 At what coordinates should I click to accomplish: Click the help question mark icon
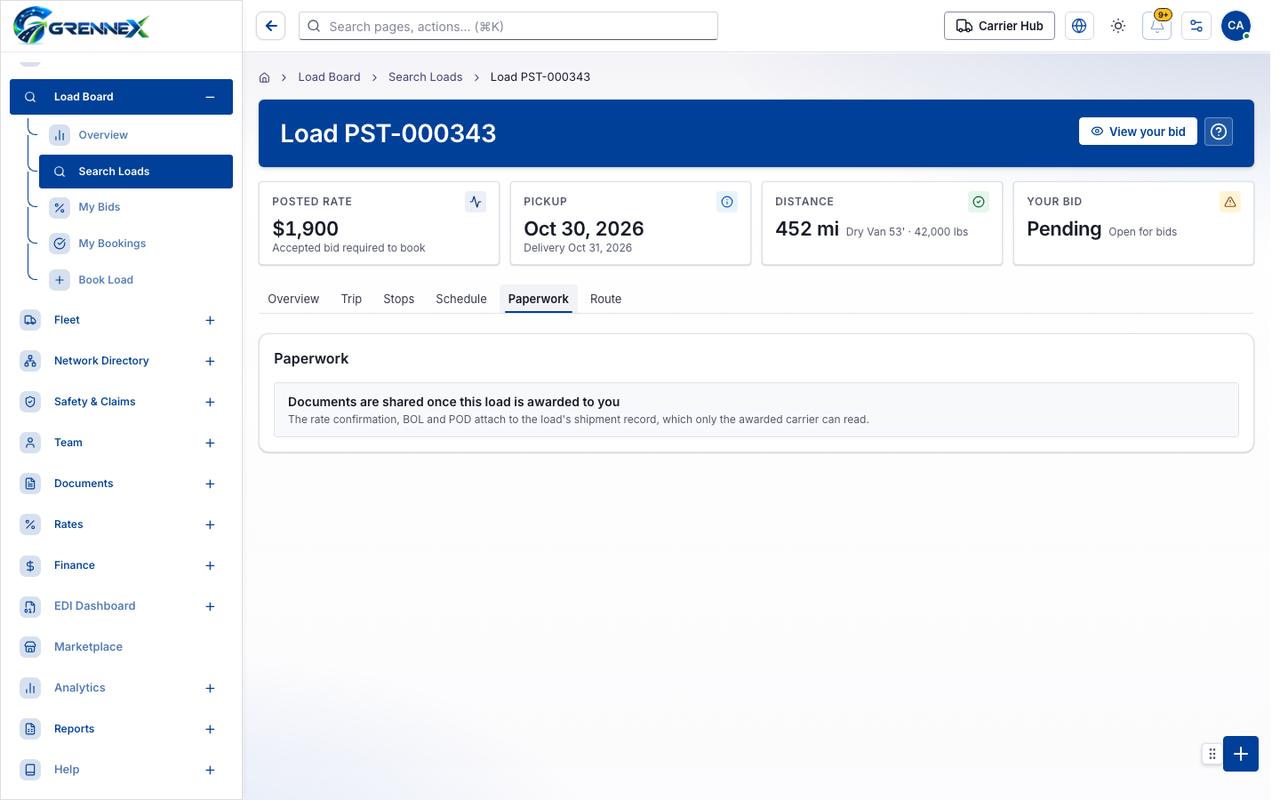coord(1219,132)
